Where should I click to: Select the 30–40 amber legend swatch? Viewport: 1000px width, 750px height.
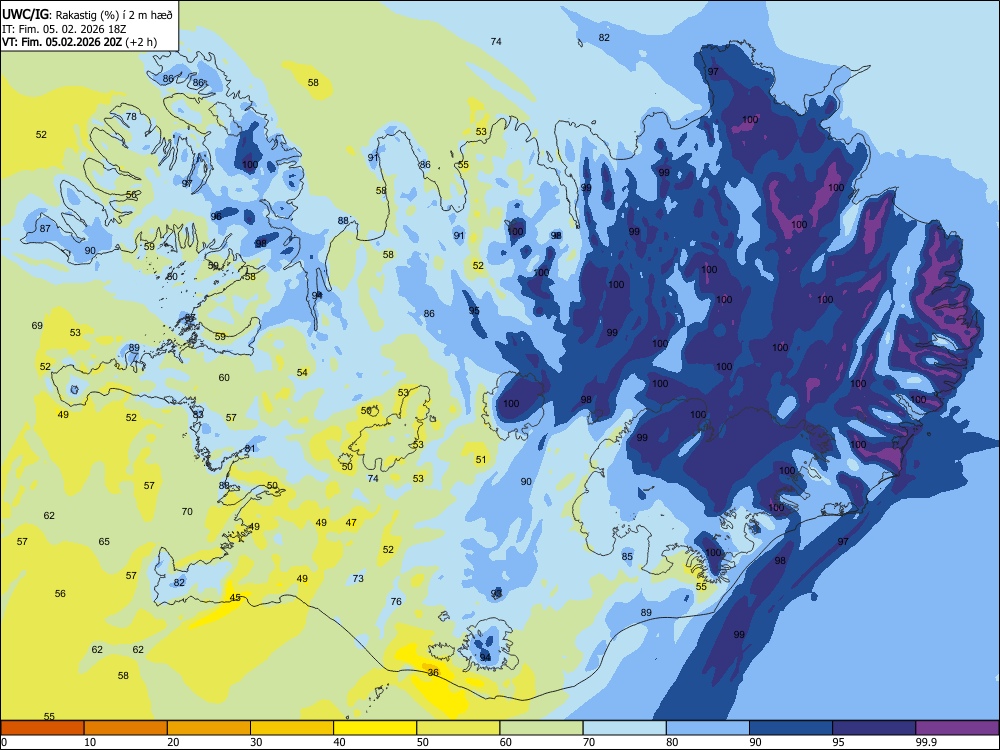tap(292, 728)
